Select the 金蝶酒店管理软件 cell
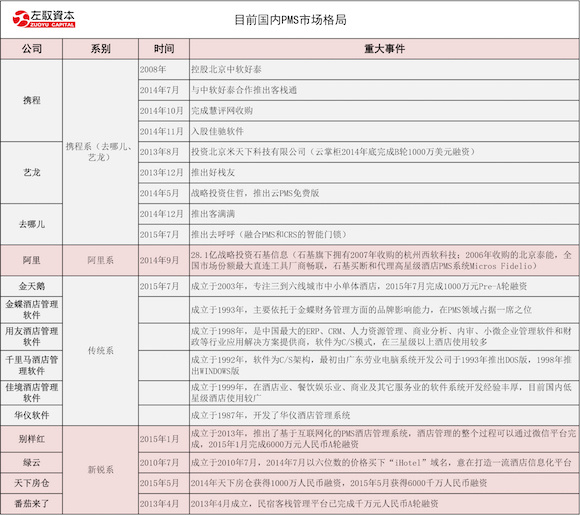 pos(31,310)
